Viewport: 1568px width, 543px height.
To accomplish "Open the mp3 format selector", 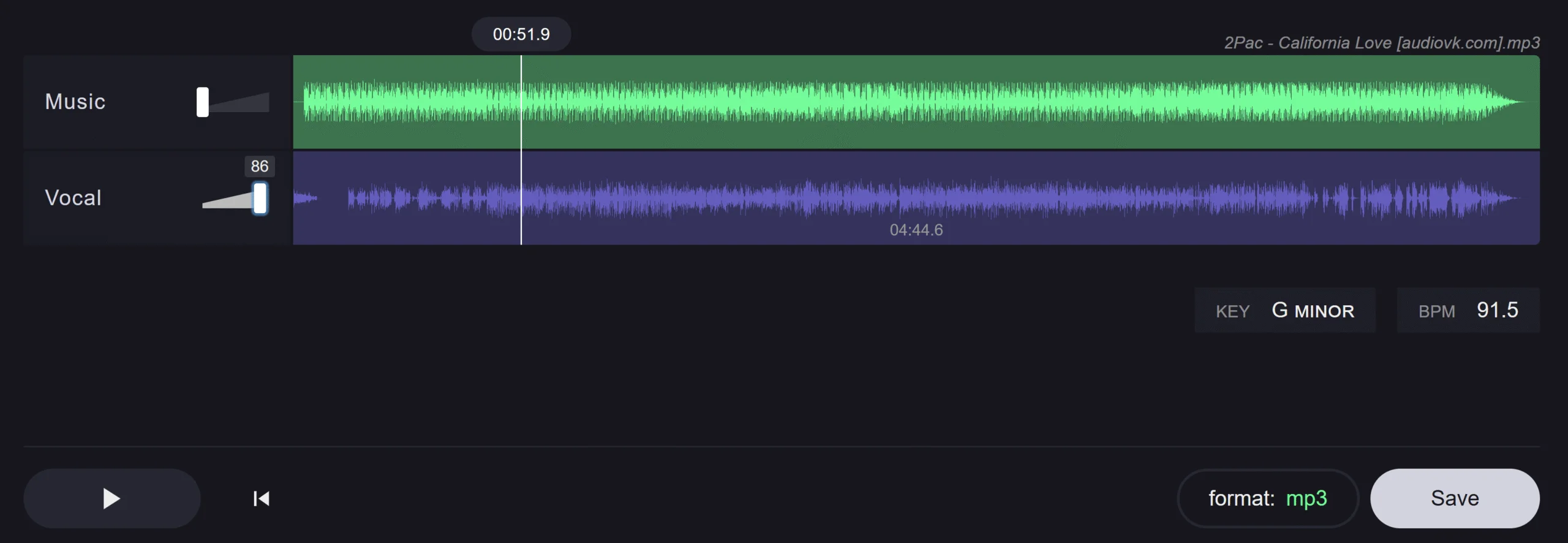I will (x=1268, y=498).
